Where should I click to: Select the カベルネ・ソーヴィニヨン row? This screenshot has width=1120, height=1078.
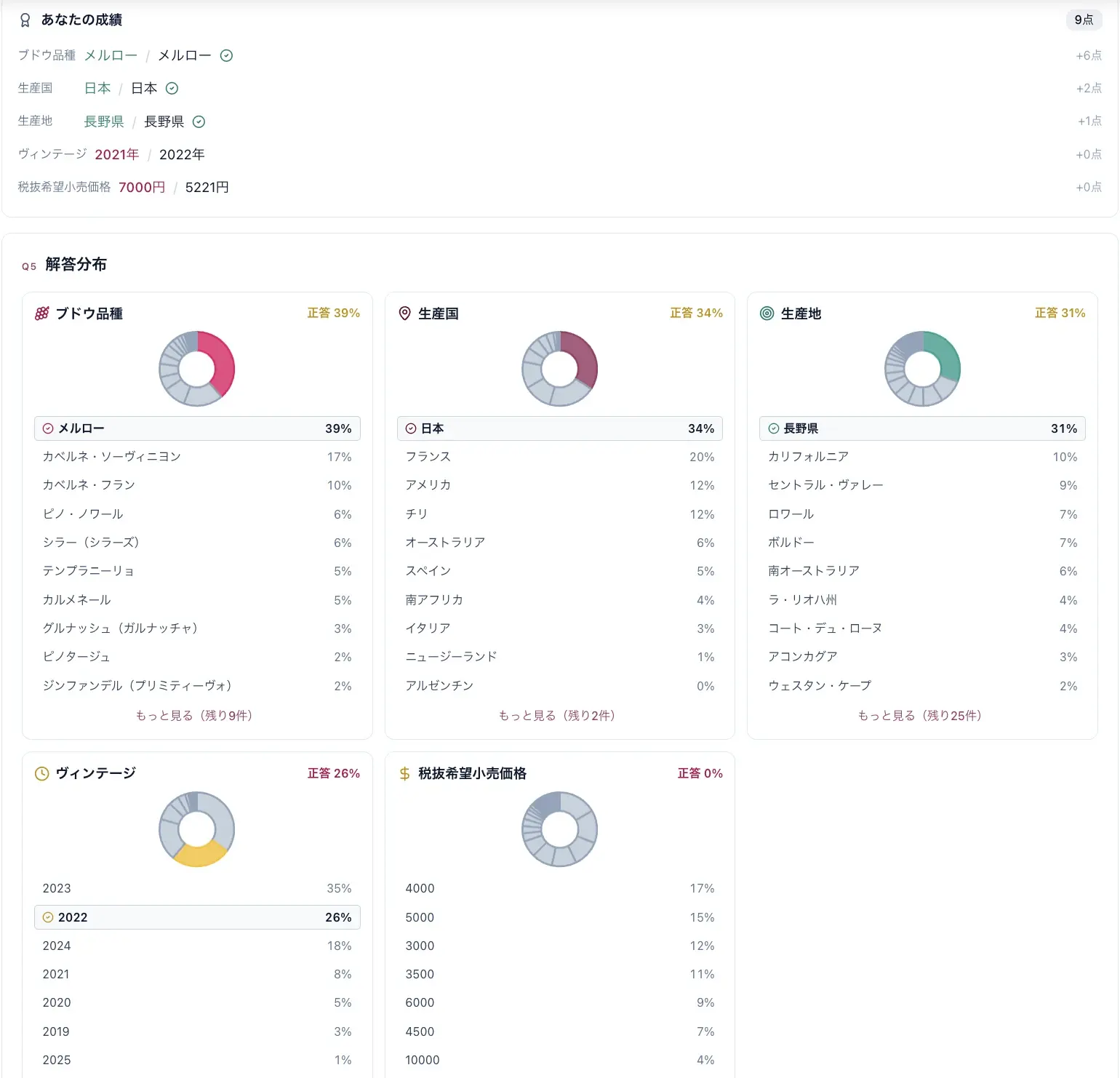point(197,457)
